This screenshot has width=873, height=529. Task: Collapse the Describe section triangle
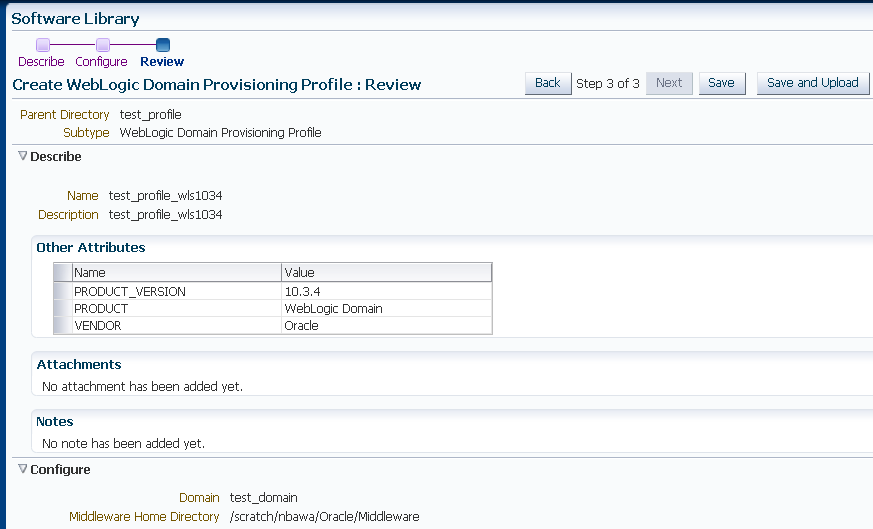click(23, 156)
